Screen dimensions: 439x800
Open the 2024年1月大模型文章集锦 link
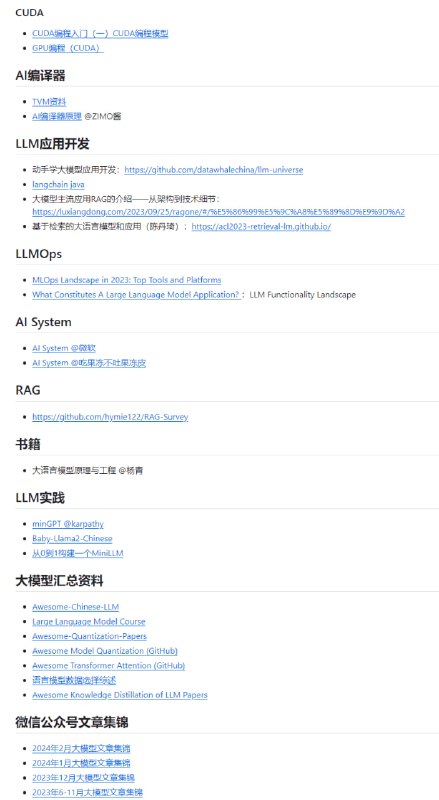pos(81,763)
